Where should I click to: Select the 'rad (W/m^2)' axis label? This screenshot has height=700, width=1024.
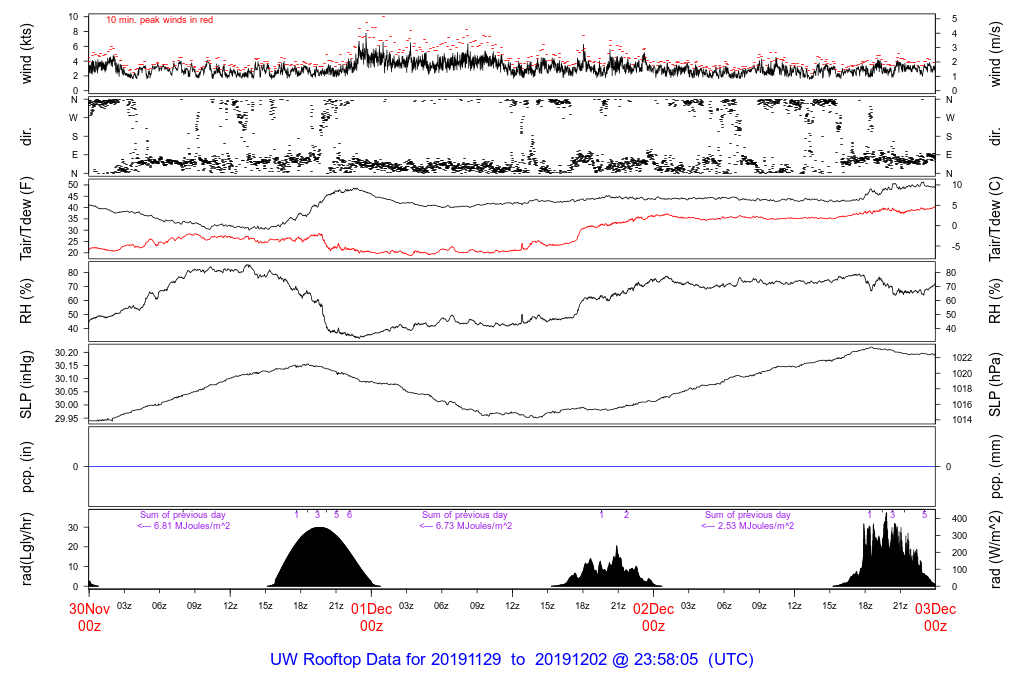[995, 549]
